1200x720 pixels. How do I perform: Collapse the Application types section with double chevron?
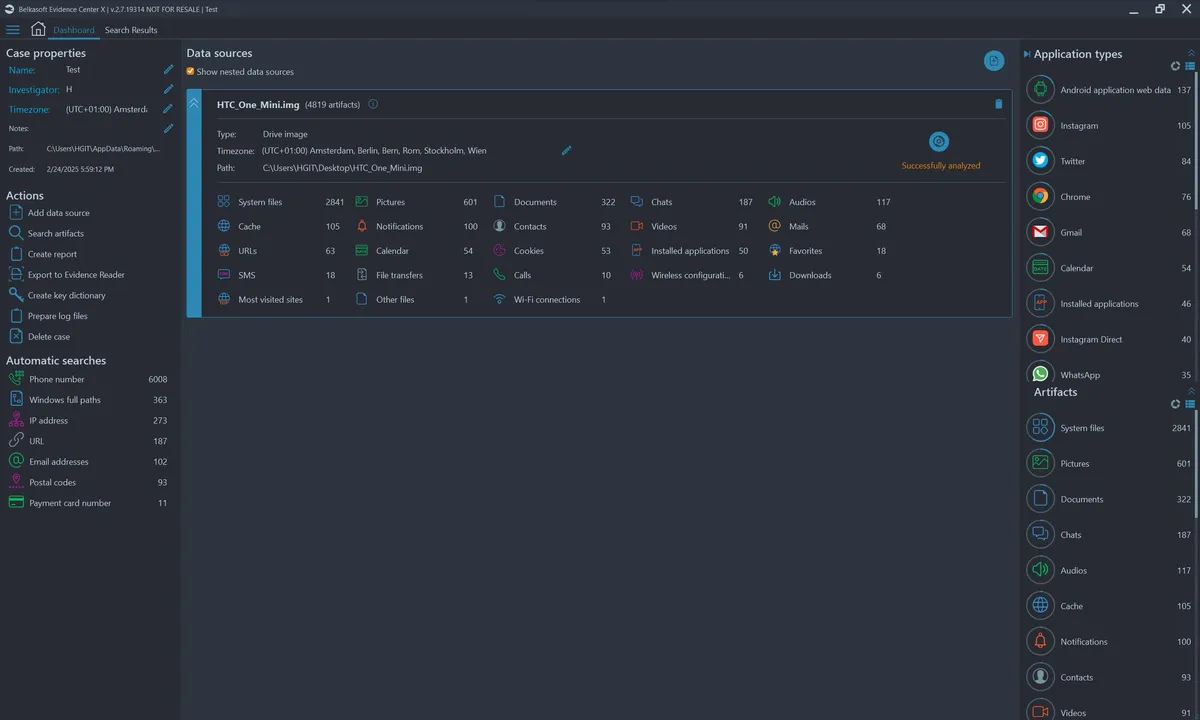pyautogui.click(x=1190, y=54)
